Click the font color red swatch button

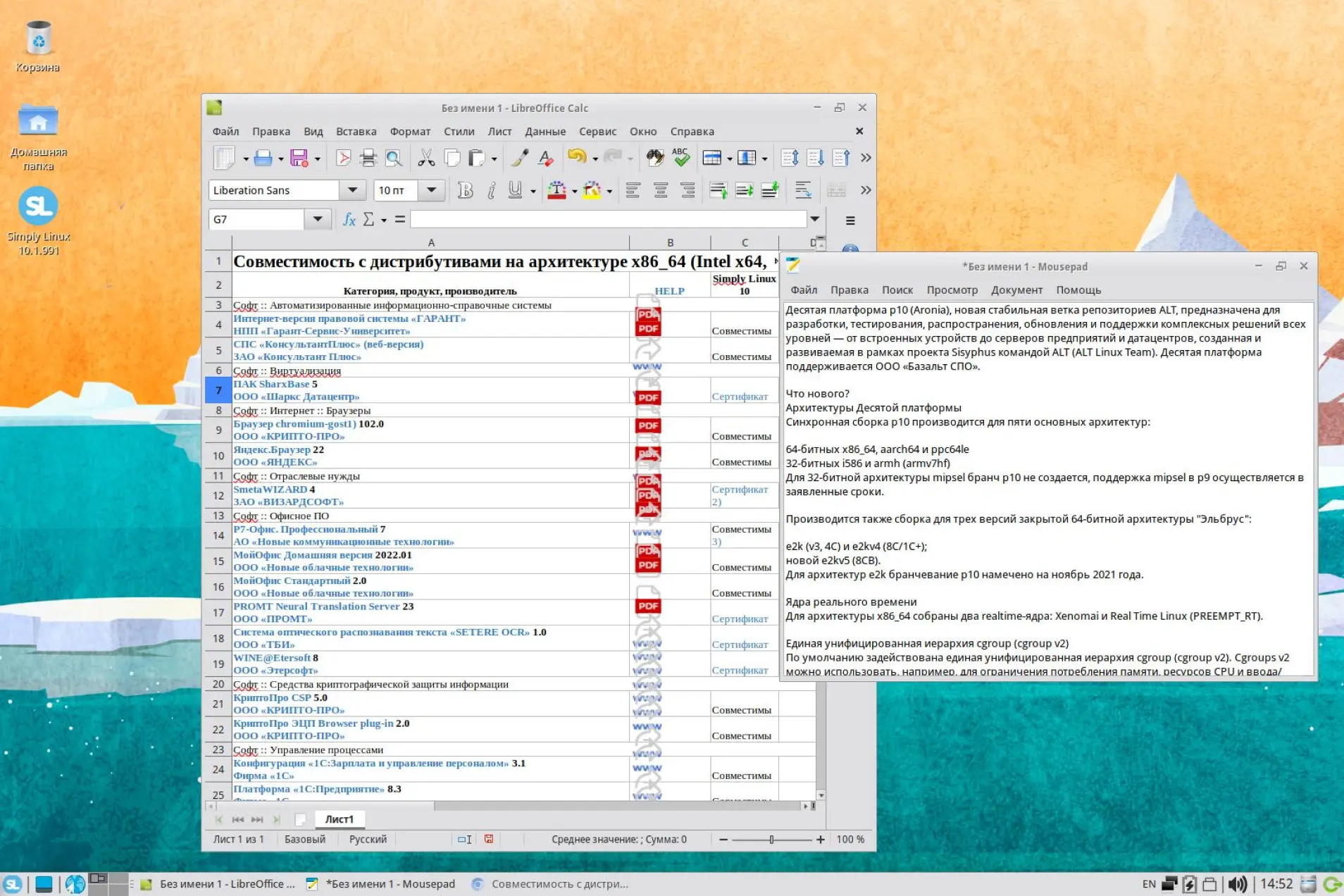click(556, 190)
